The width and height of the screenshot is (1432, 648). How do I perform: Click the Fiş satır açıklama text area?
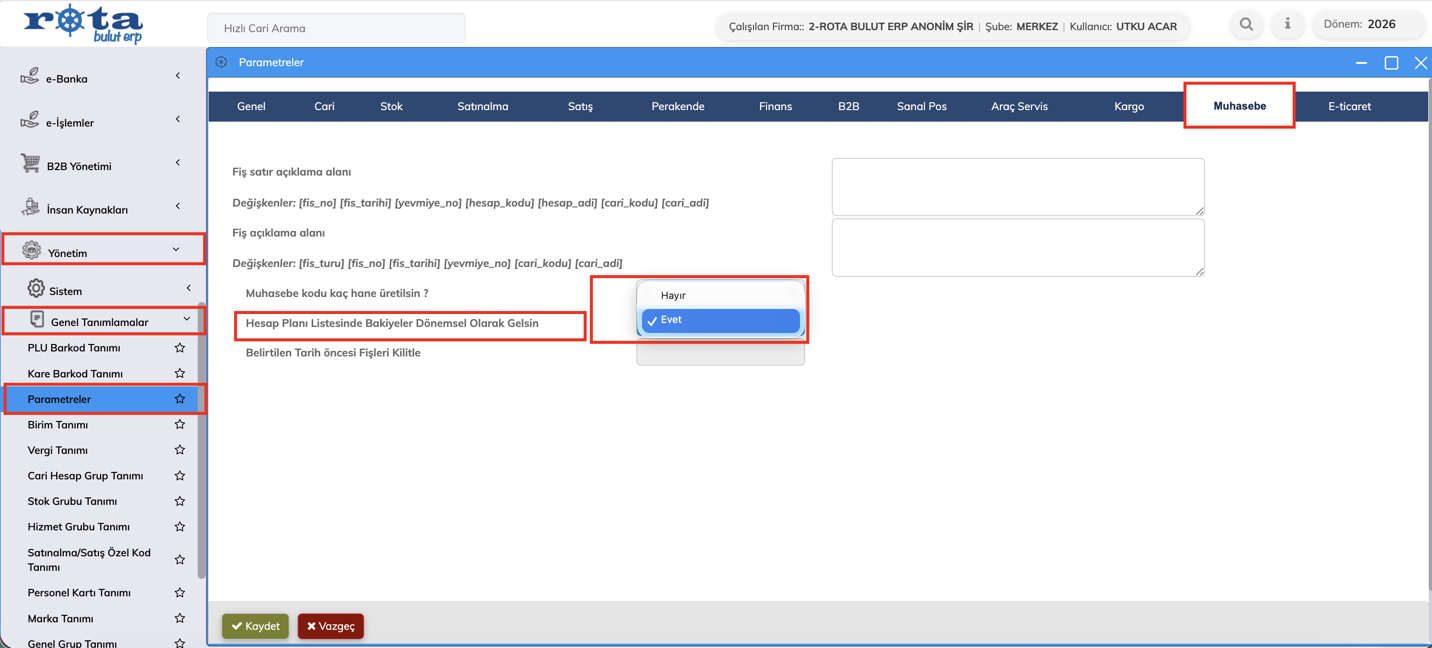1017,186
